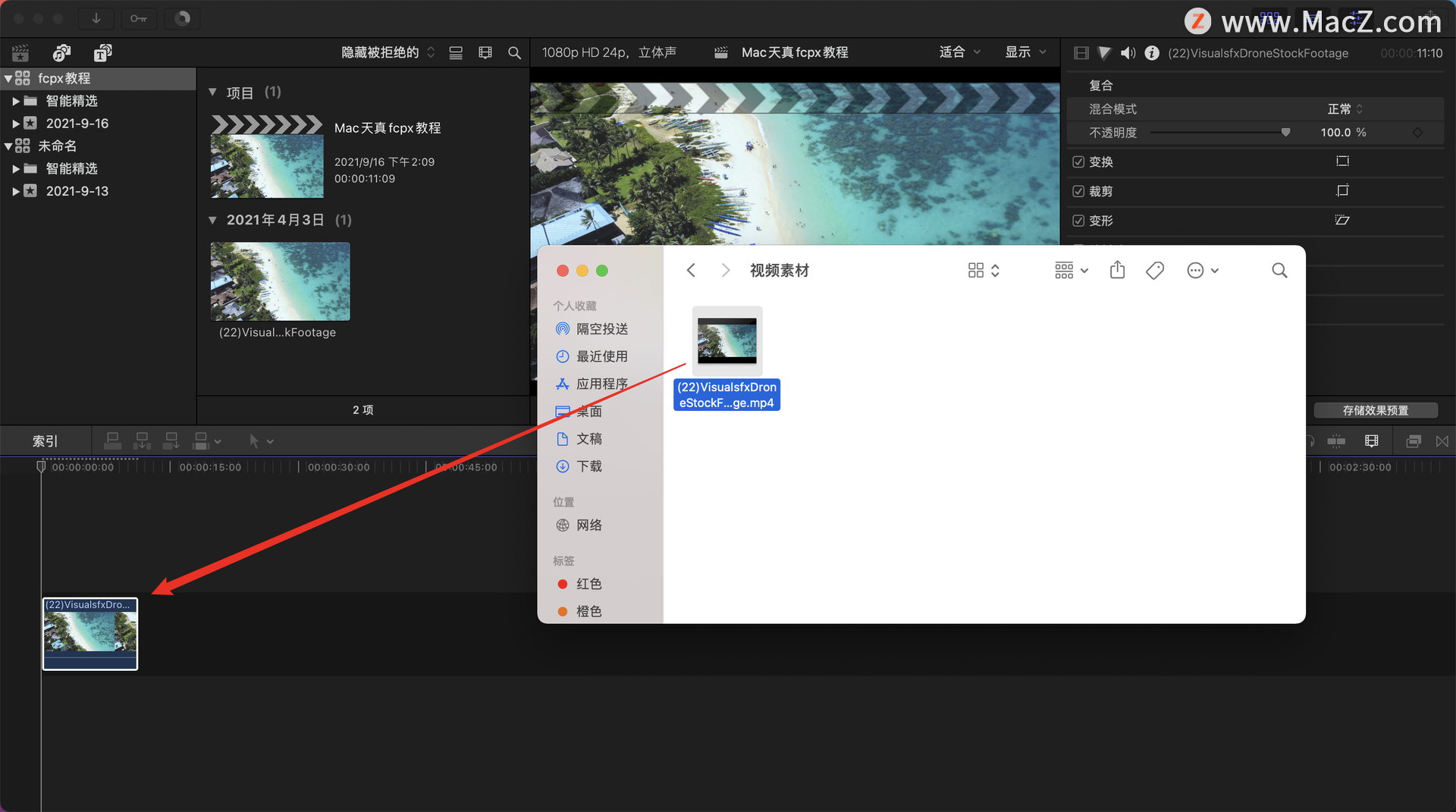
Task: Click the Insert clip icon in timeline toolbar
Action: pos(142,441)
